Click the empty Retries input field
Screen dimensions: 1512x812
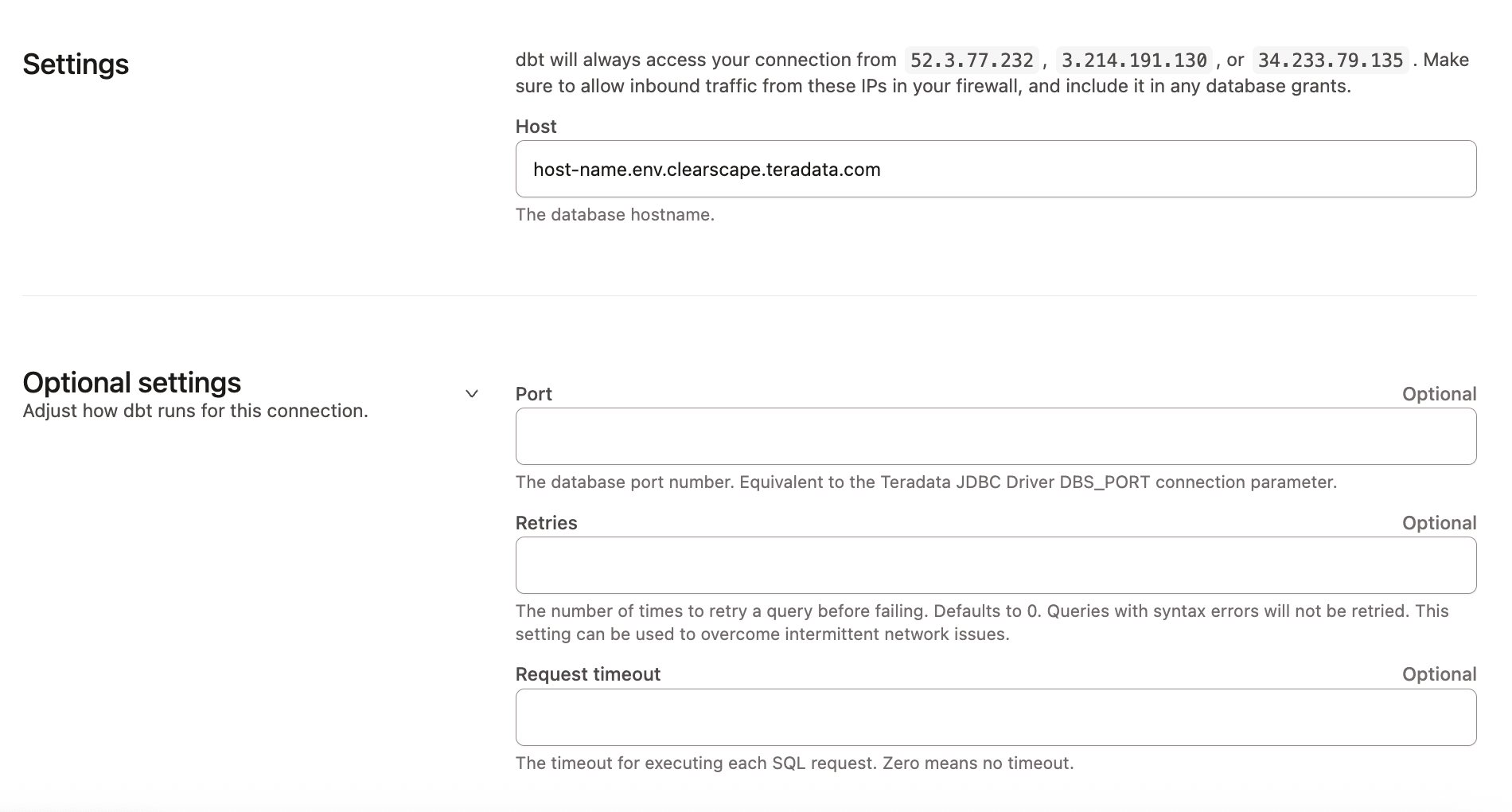(995, 565)
